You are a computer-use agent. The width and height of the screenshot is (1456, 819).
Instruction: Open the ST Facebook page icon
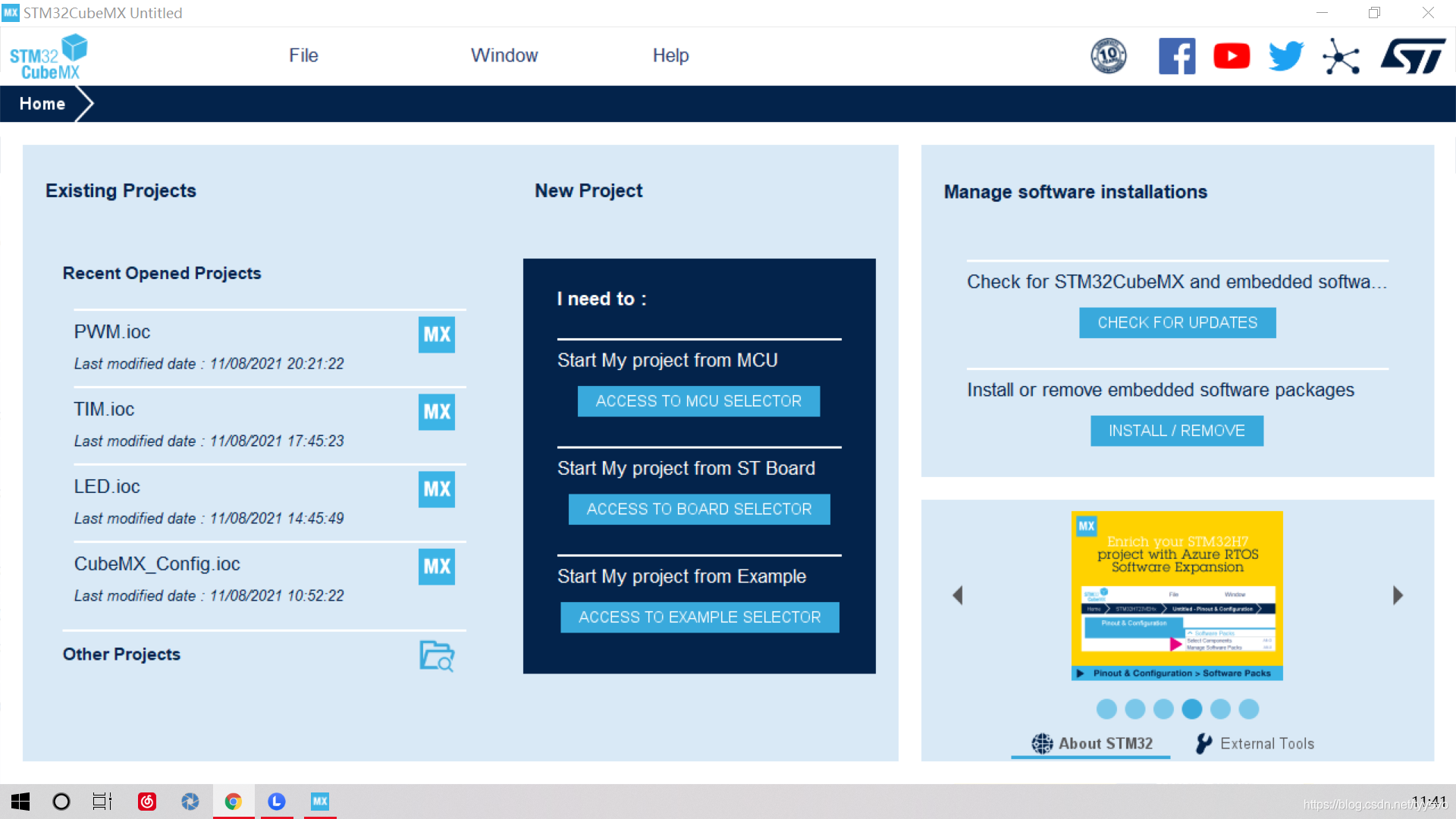(x=1177, y=56)
